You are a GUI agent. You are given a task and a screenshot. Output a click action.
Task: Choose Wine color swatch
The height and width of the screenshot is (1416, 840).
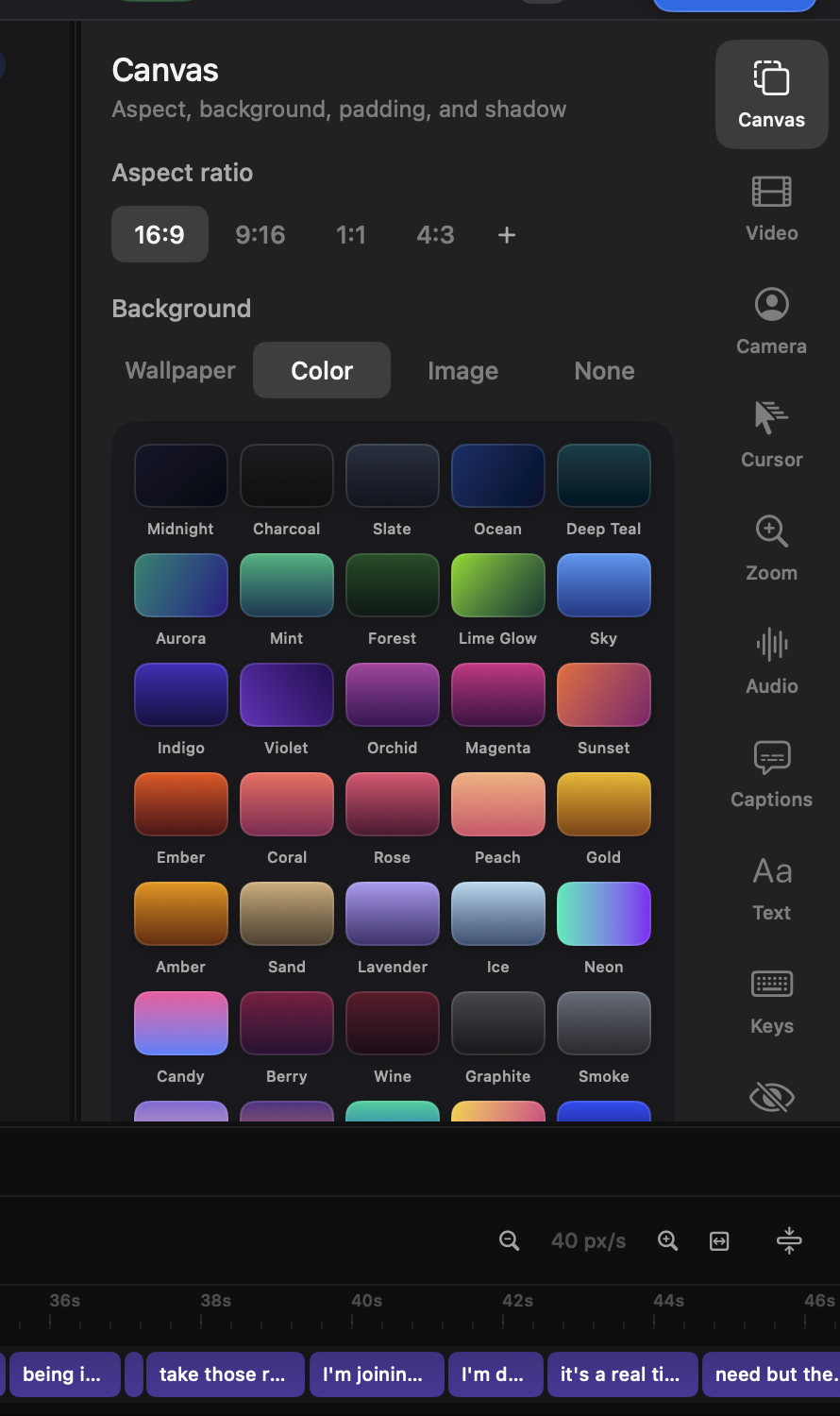pos(392,1023)
